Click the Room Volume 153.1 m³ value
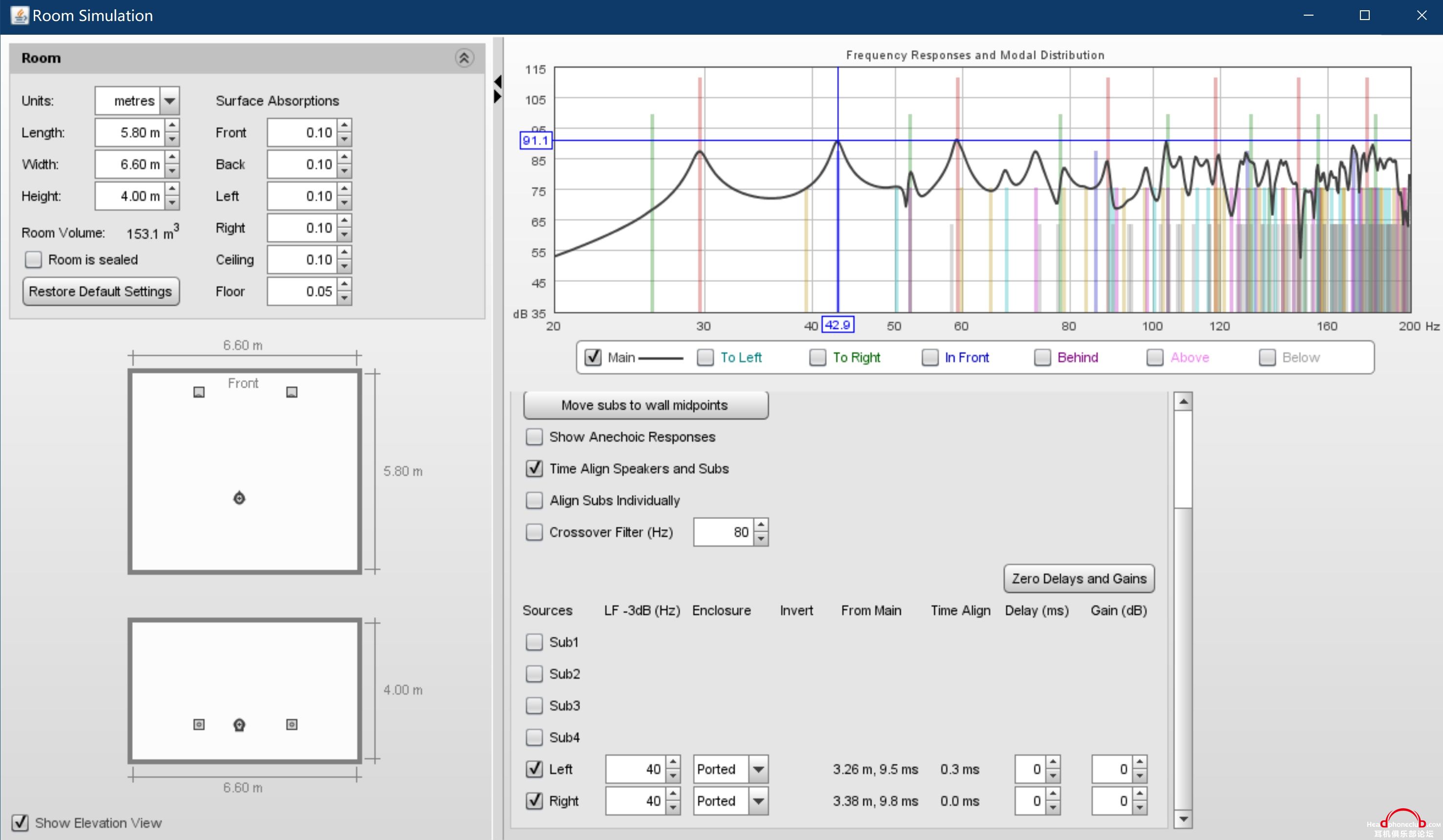 point(152,232)
